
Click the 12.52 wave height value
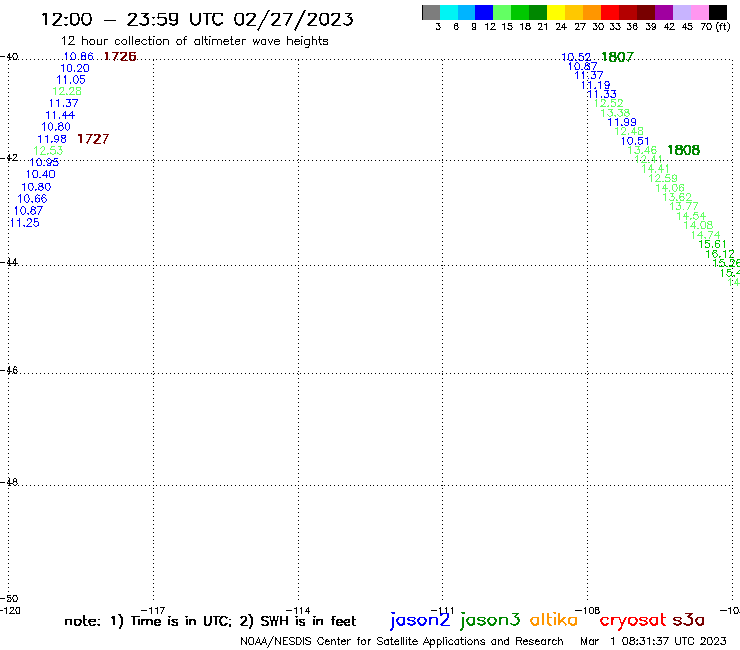point(608,103)
